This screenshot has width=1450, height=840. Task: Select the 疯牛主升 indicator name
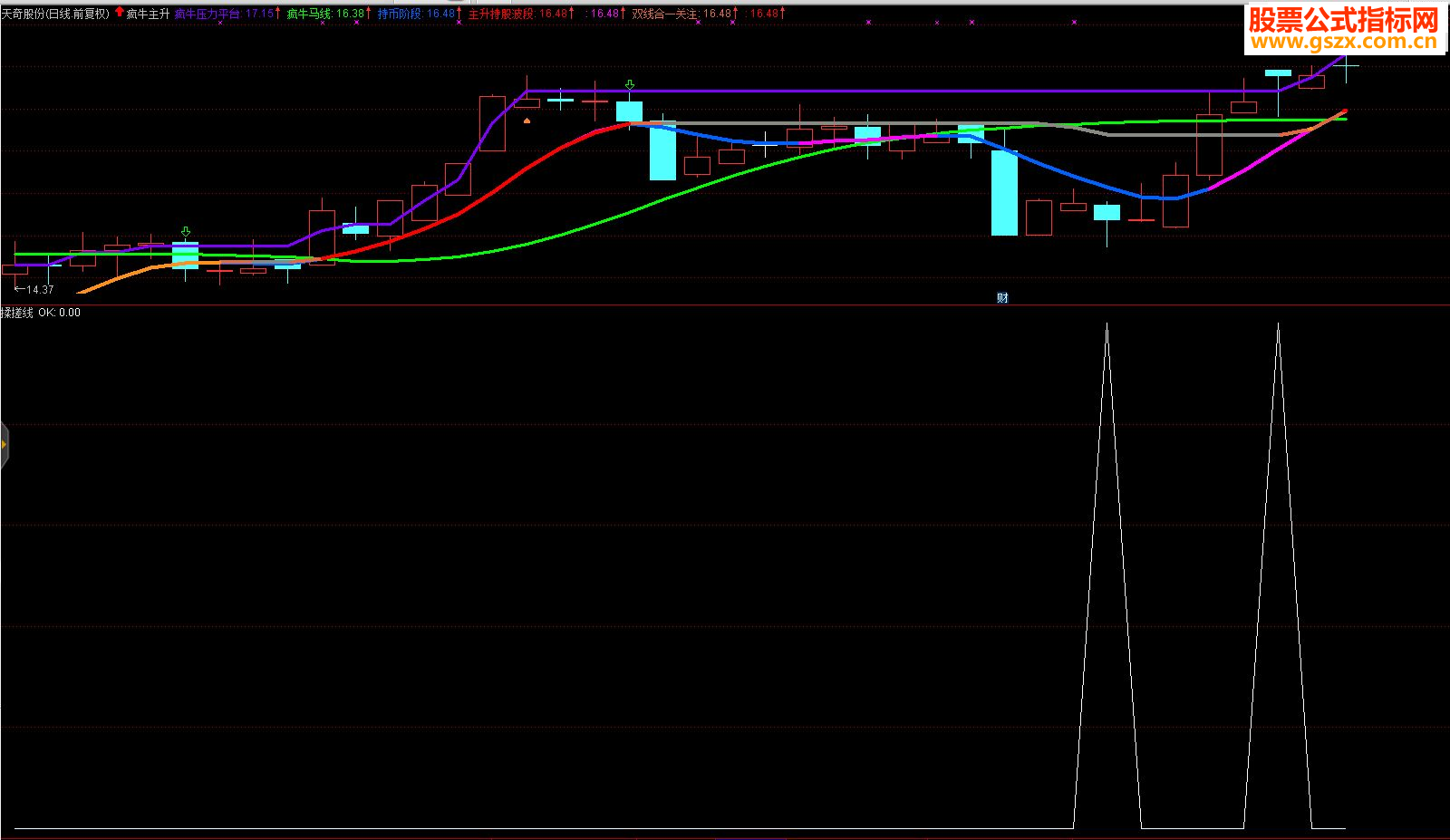(x=148, y=14)
